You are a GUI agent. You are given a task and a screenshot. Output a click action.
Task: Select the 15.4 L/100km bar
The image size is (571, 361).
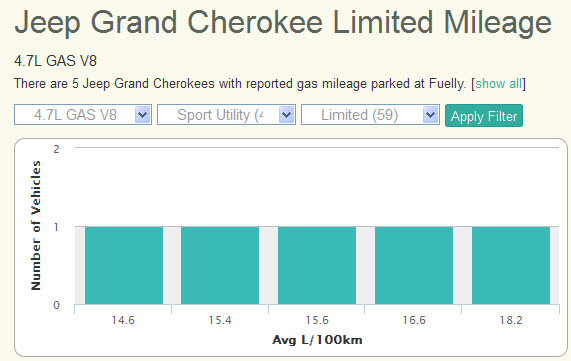[x=220, y=265]
